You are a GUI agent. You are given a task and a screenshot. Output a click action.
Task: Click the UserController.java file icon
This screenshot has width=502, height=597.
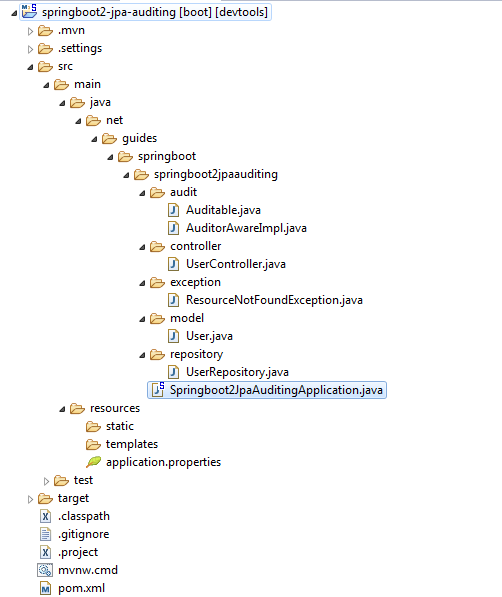click(x=173, y=264)
